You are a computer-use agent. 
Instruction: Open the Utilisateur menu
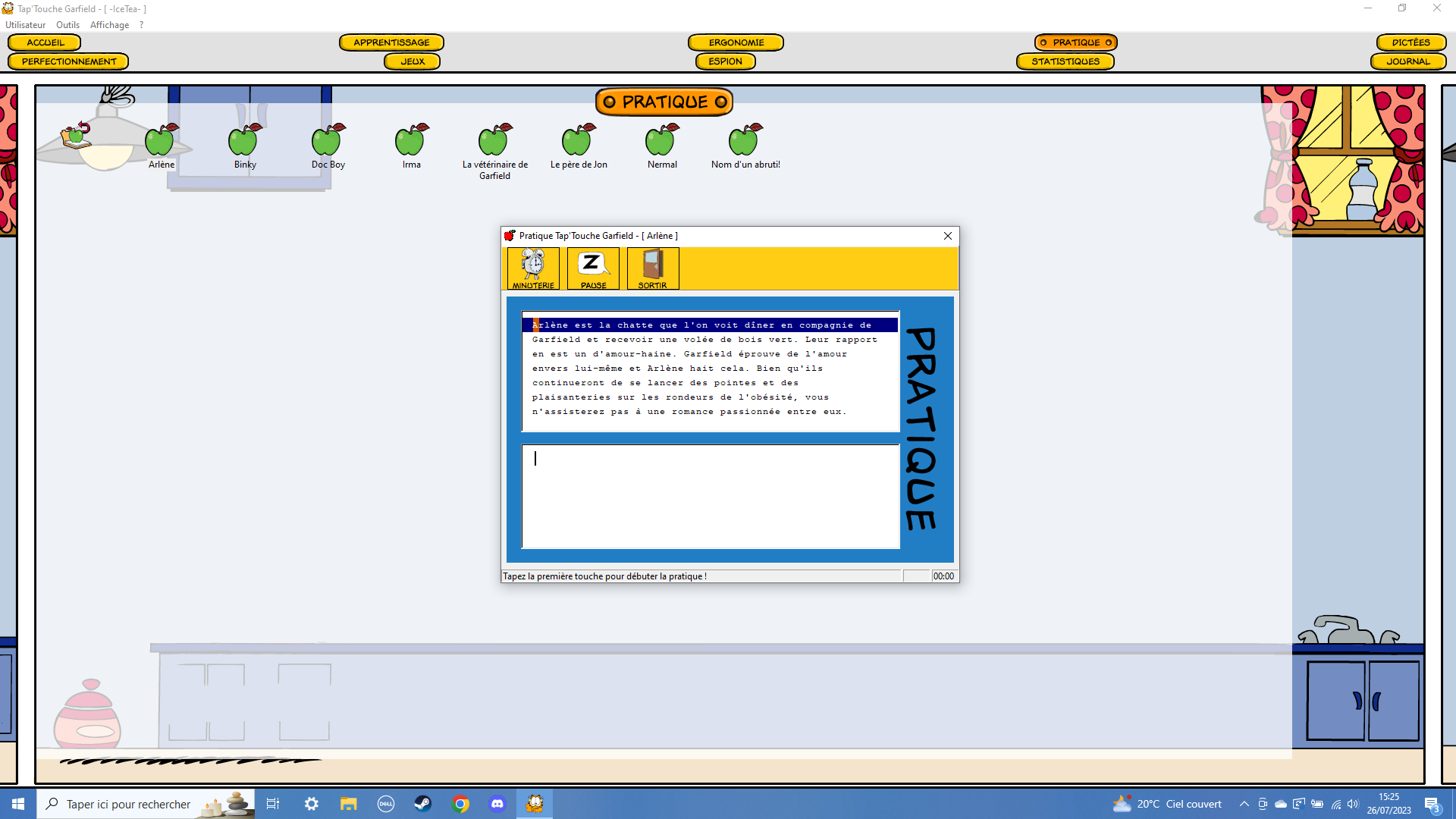point(26,25)
